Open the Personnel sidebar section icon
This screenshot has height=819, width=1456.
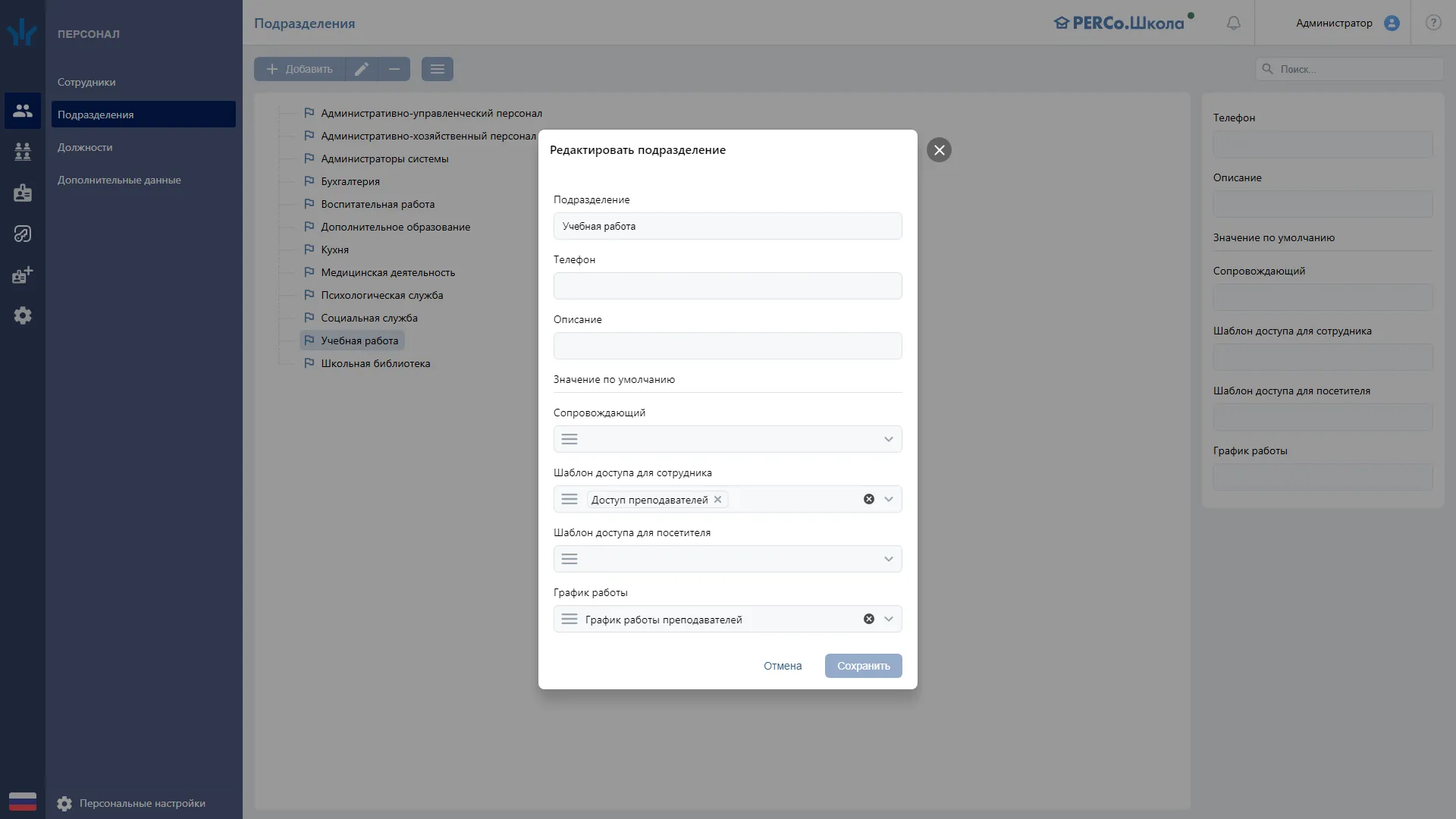pos(23,111)
